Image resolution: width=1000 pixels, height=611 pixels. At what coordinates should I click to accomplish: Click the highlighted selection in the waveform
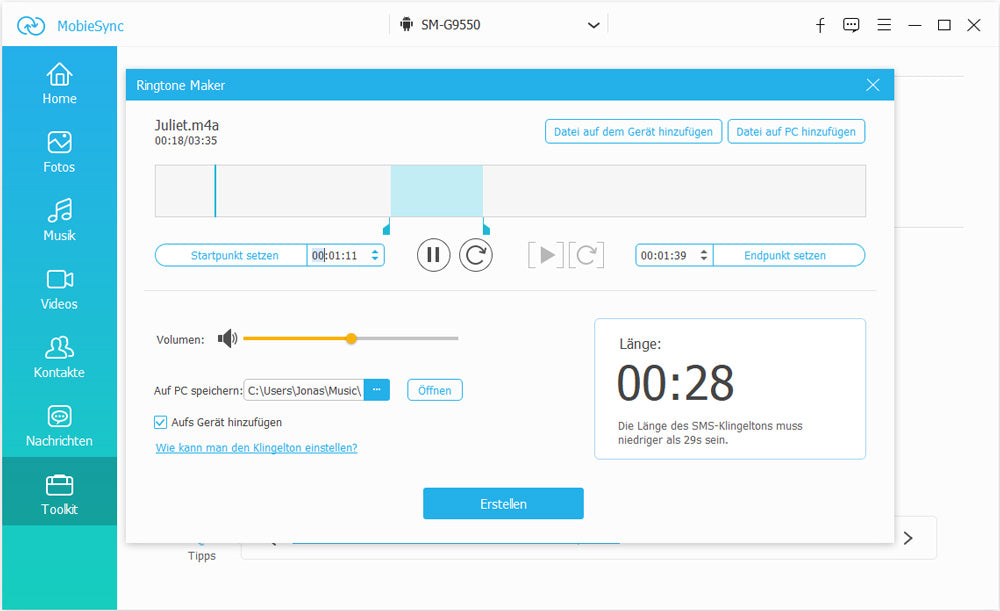click(x=436, y=191)
